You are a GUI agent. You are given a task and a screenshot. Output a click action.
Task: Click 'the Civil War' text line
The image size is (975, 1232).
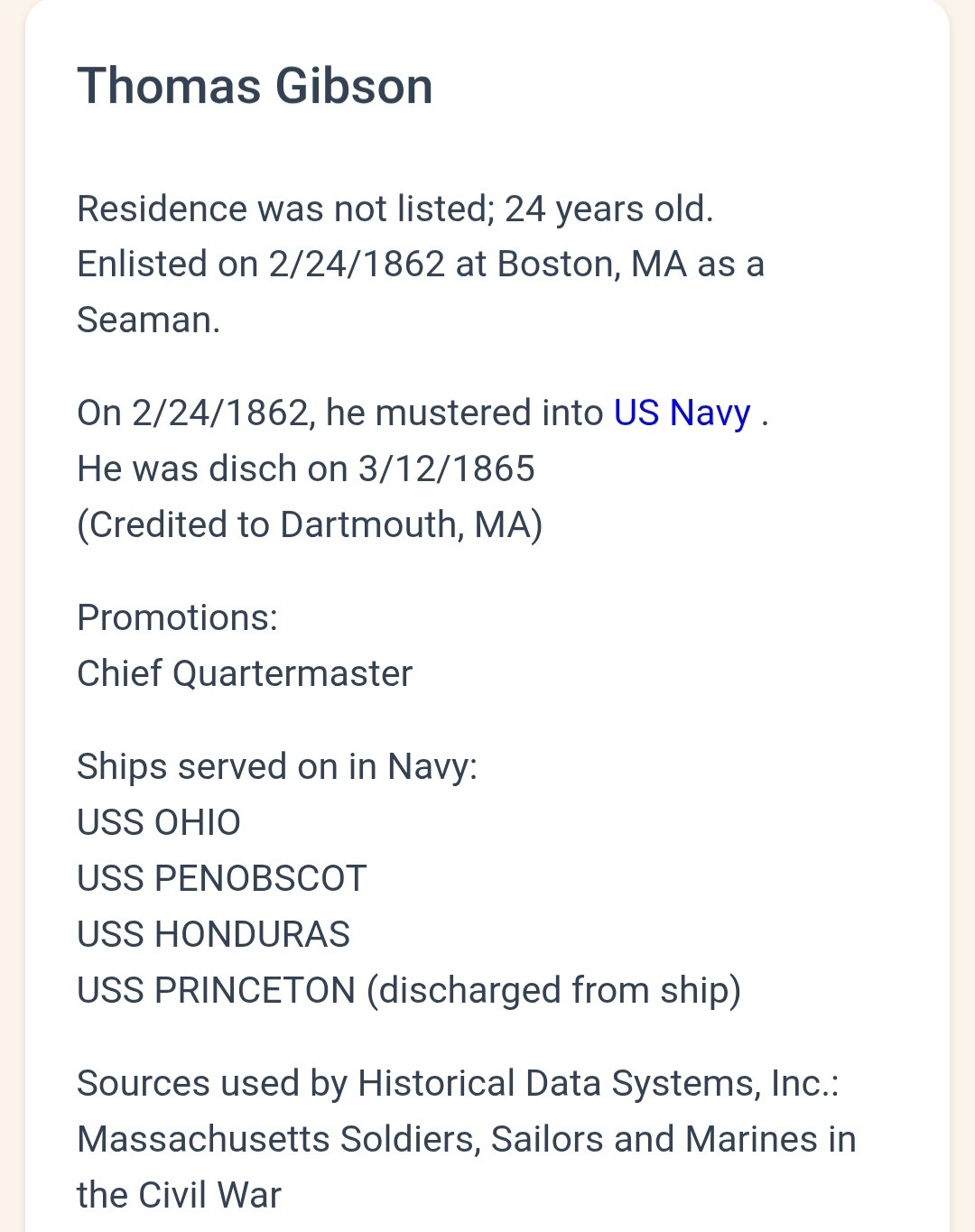click(179, 1196)
